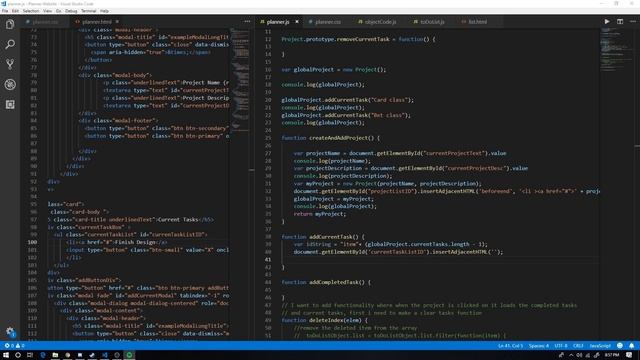Switch to the toDoList.js tab
The height and width of the screenshot is (360, 640).
(x=432, y=22)
